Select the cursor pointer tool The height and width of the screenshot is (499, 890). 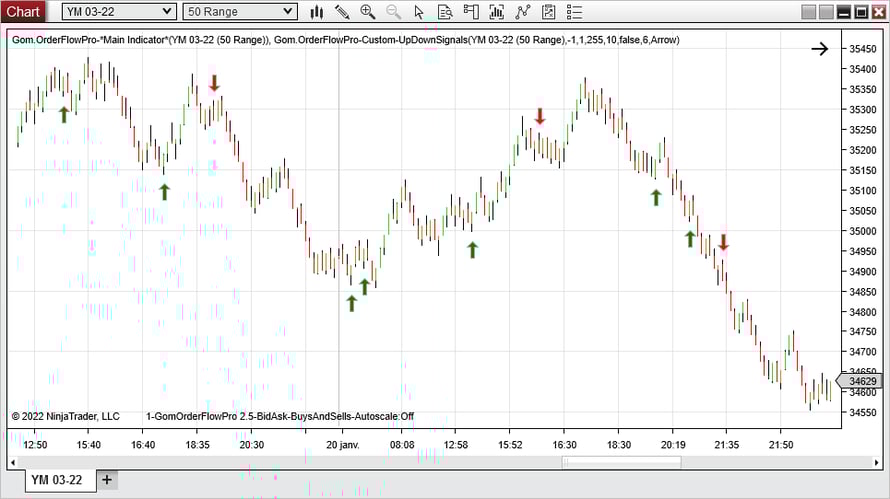(x=420, y=12)
